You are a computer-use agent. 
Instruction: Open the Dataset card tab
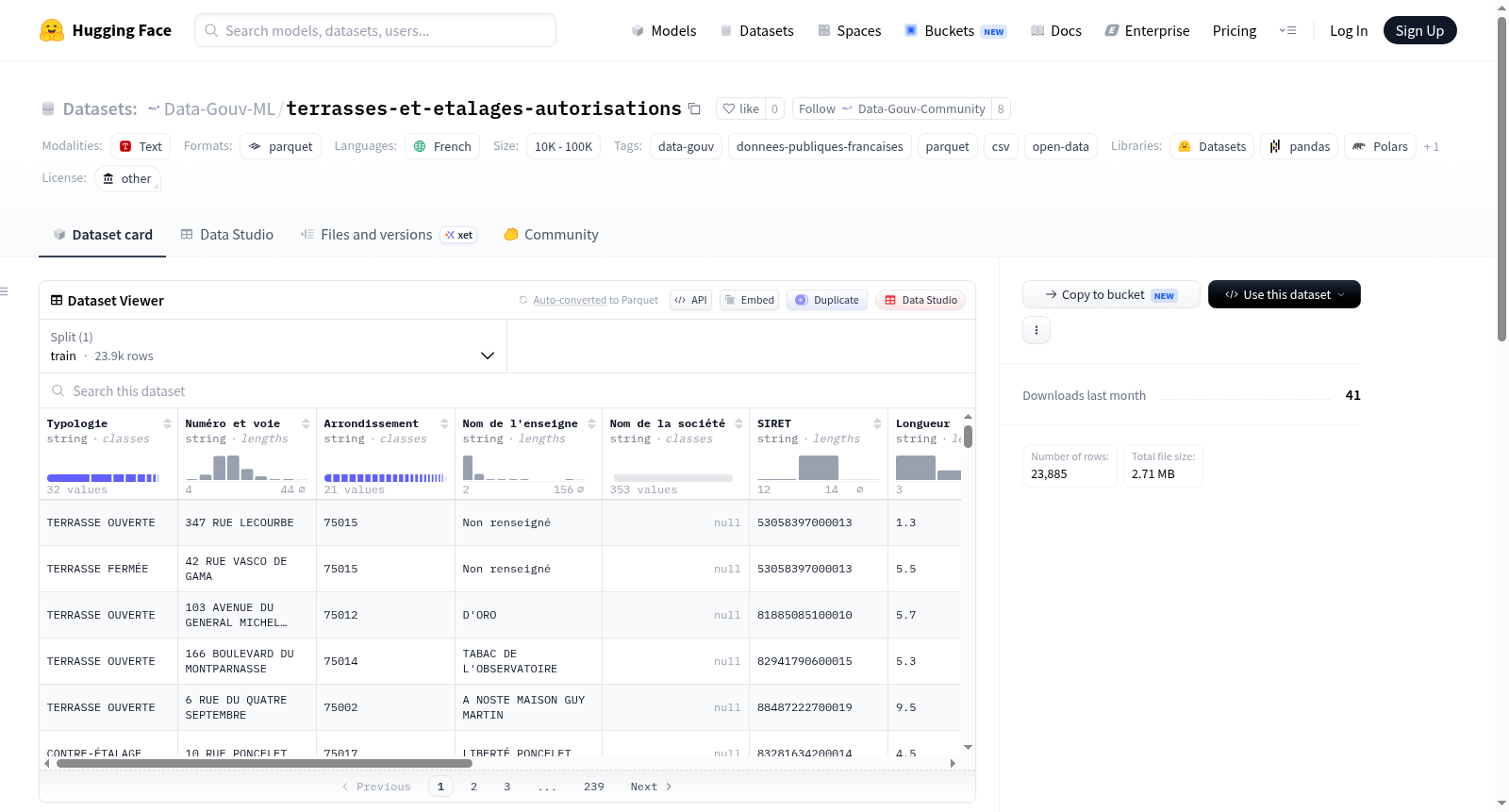click(x=102, y=234)
